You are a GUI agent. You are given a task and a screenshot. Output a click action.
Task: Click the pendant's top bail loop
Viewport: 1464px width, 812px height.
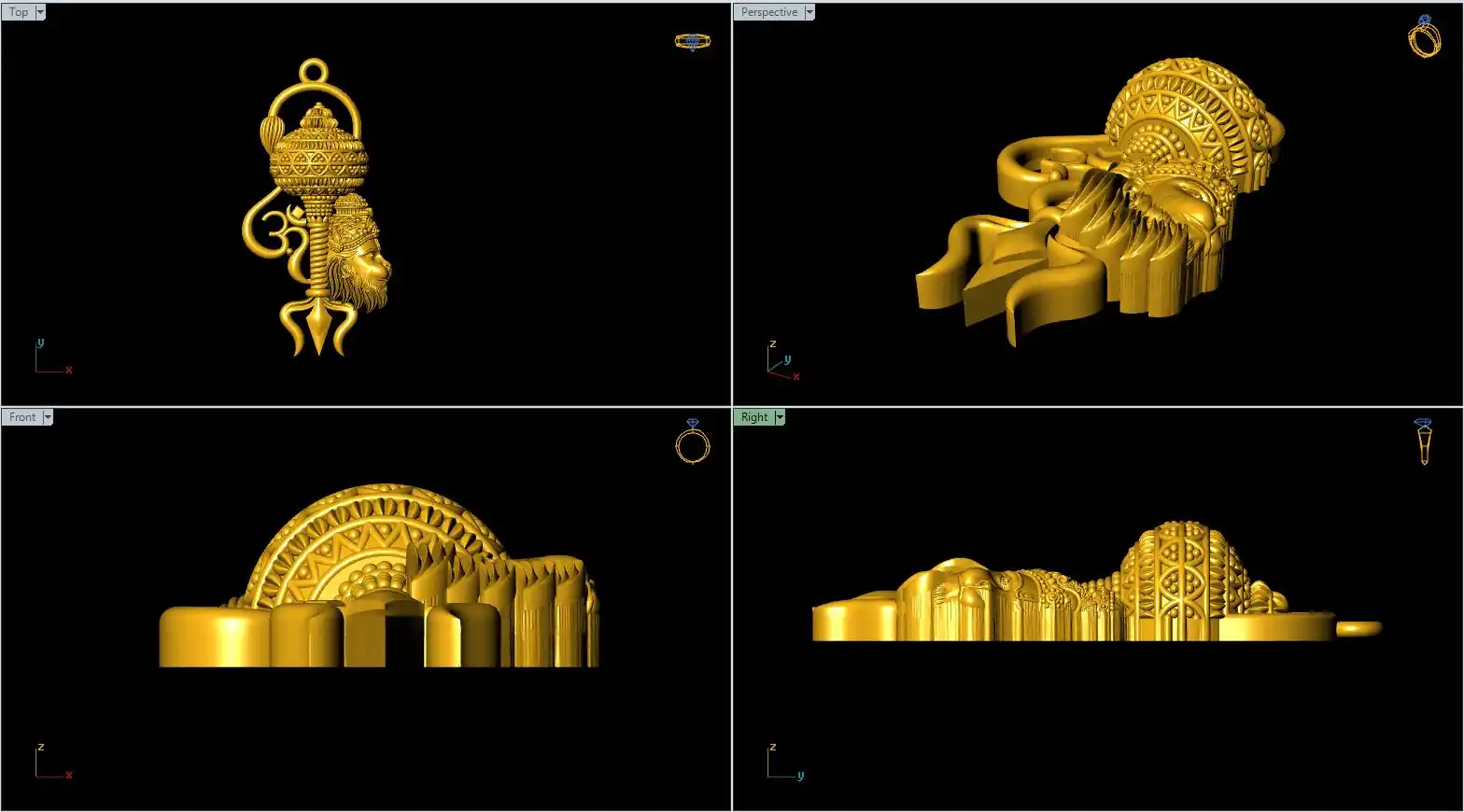[314, 72]
